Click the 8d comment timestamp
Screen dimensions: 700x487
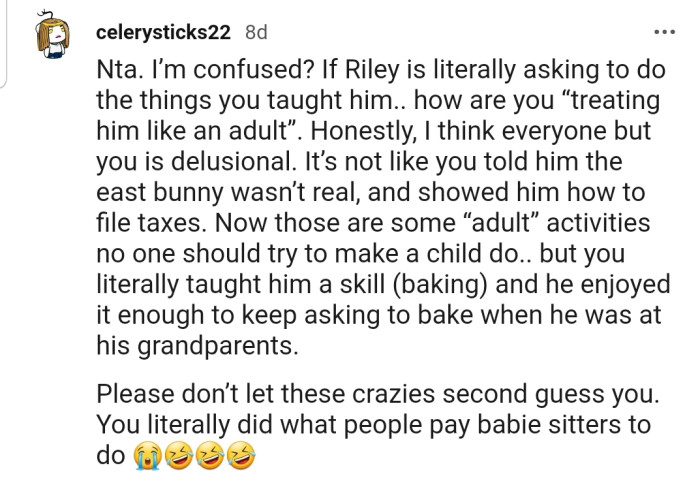coord(256,32)
